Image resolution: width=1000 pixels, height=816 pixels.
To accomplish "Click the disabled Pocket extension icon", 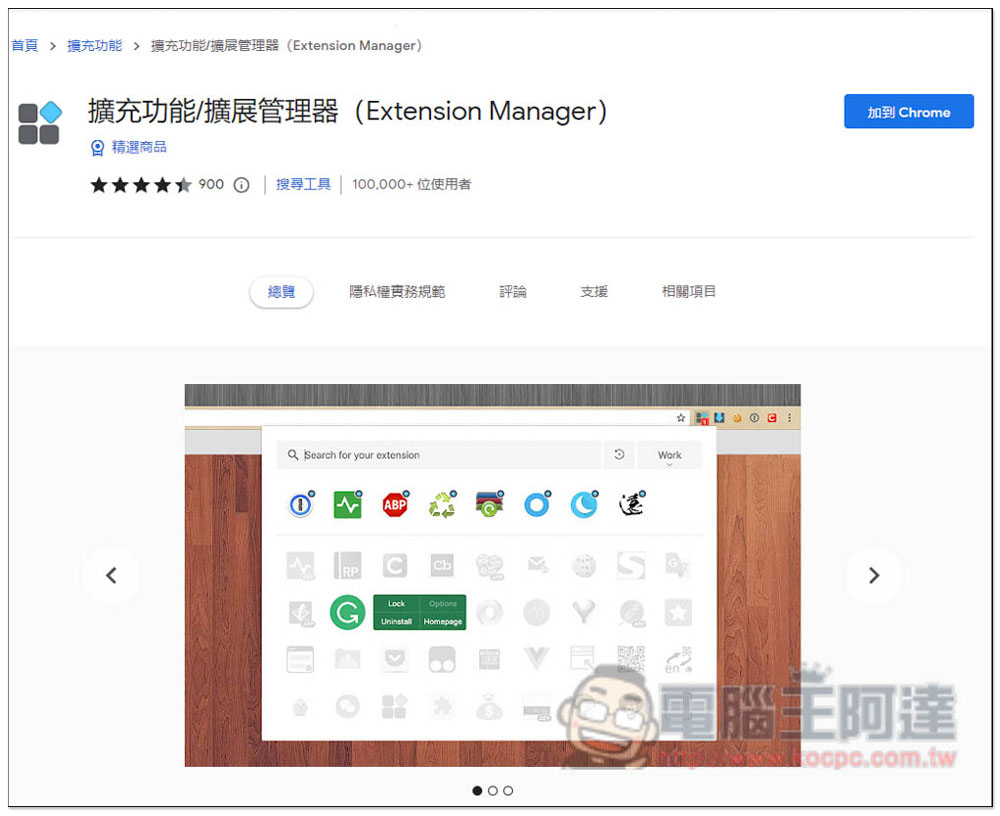I will 395,658.
